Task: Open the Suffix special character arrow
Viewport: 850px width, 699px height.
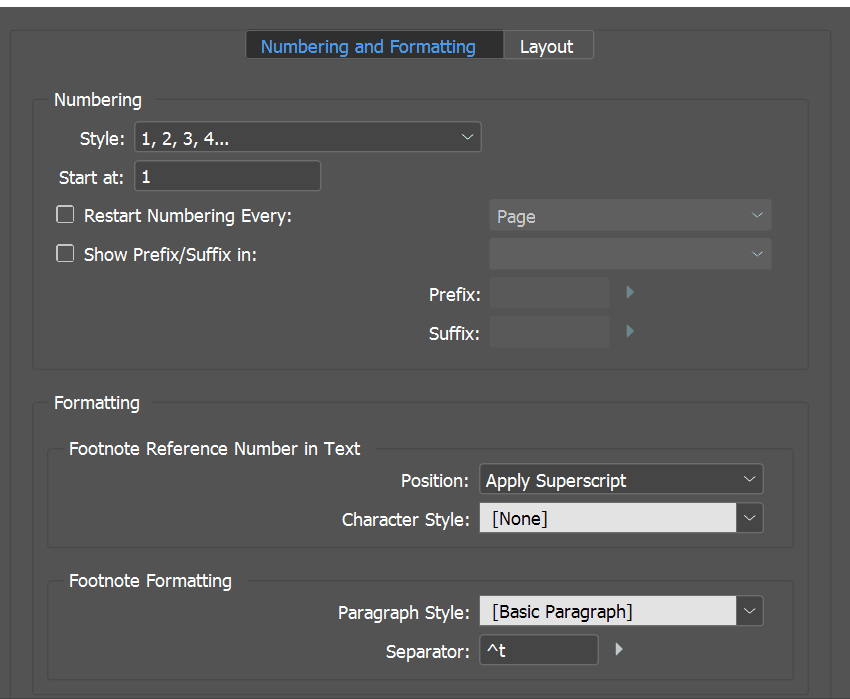Action: 630,331
